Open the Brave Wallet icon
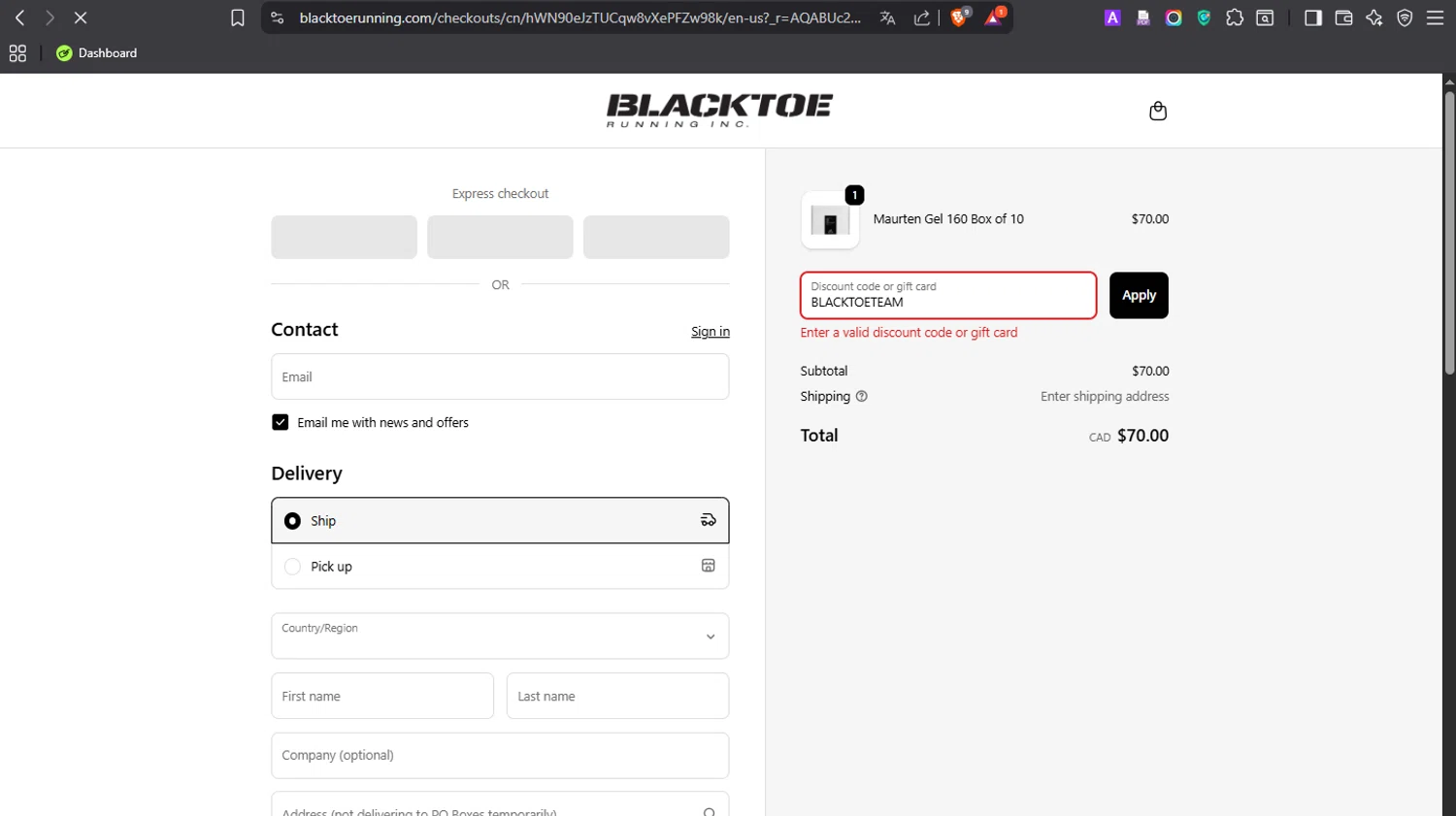Screen dimensions: 1456x816 [1343, 17]
